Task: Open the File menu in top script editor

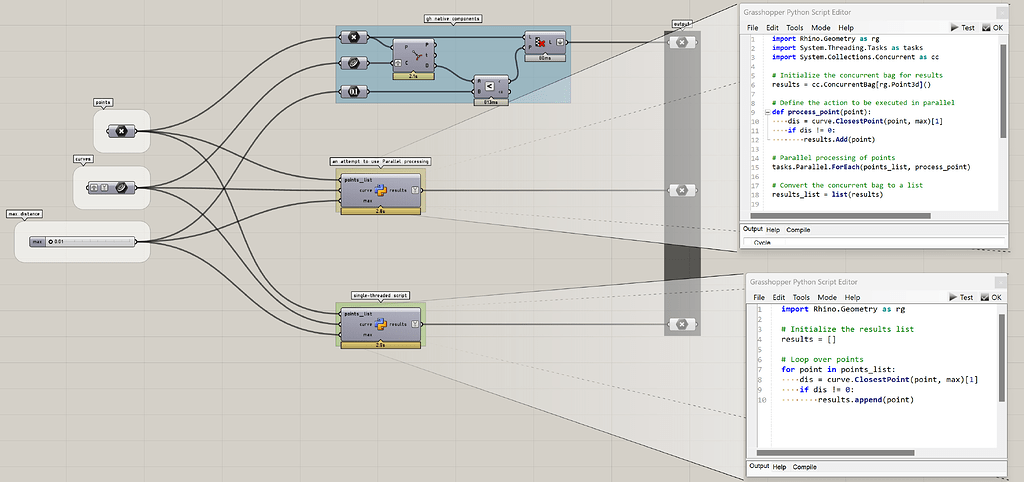Action: click(753, 28)
